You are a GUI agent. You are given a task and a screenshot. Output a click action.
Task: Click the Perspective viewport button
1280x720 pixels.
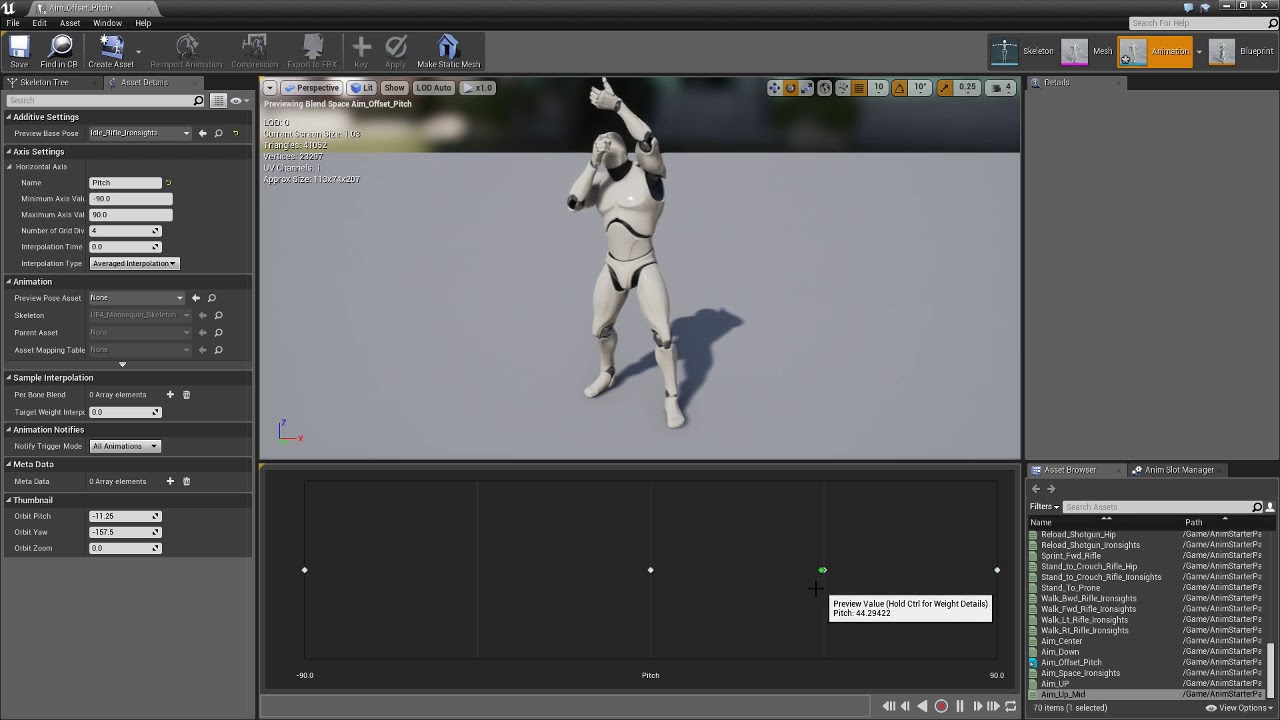pos(311,88)
